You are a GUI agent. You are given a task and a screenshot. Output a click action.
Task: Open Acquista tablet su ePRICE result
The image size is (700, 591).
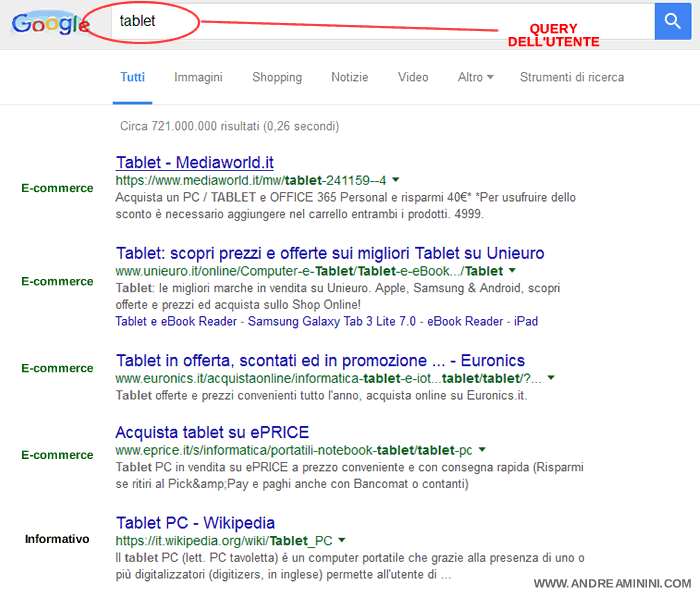[212, 432]
